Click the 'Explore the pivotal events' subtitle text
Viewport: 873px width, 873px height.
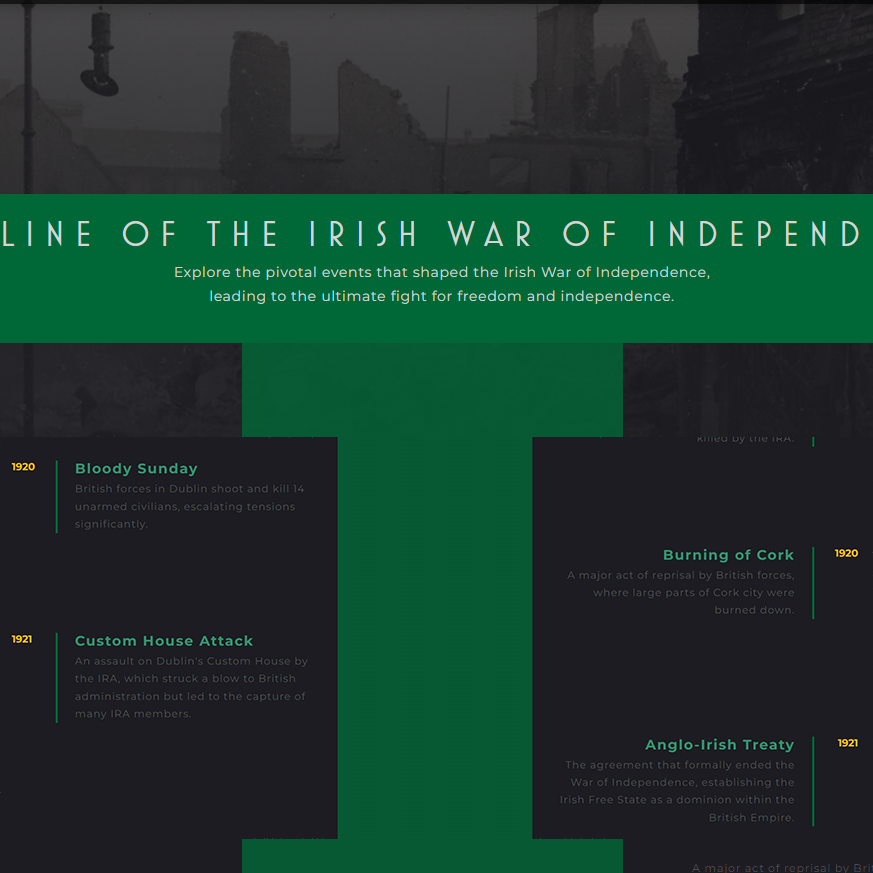pyautogui.click(x=442, y=284)
